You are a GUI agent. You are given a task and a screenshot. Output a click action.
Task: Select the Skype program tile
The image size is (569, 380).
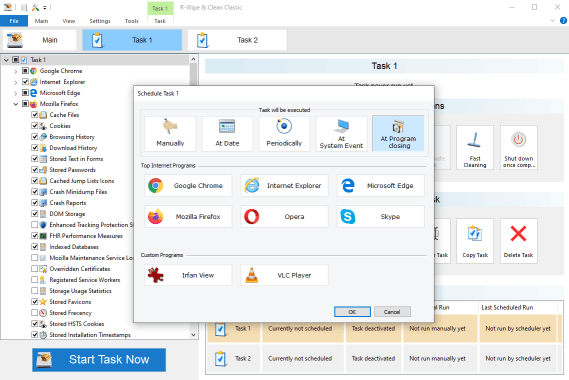(380, 217)
